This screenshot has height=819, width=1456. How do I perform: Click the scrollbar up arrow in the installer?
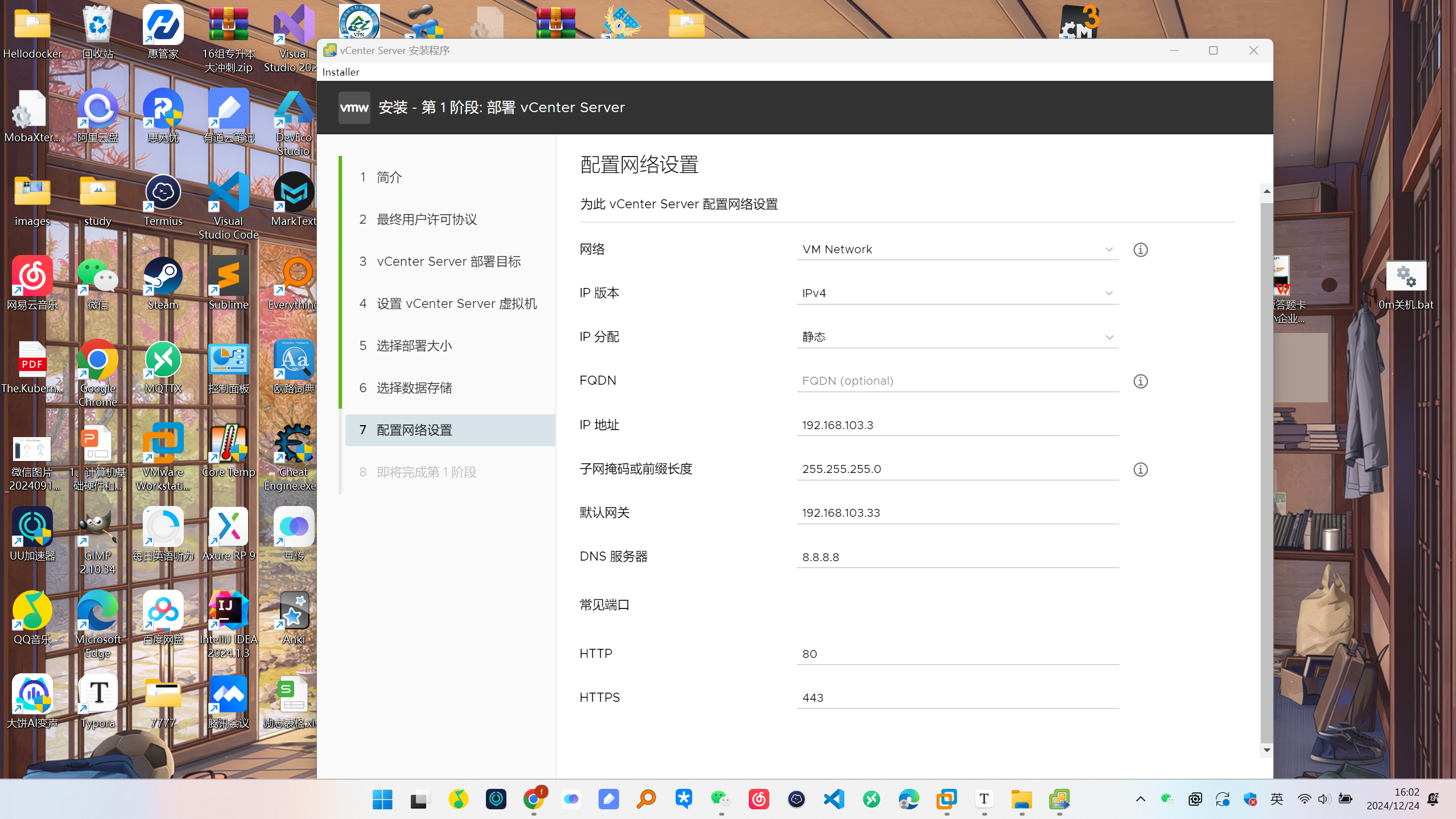click(1267, 191)
